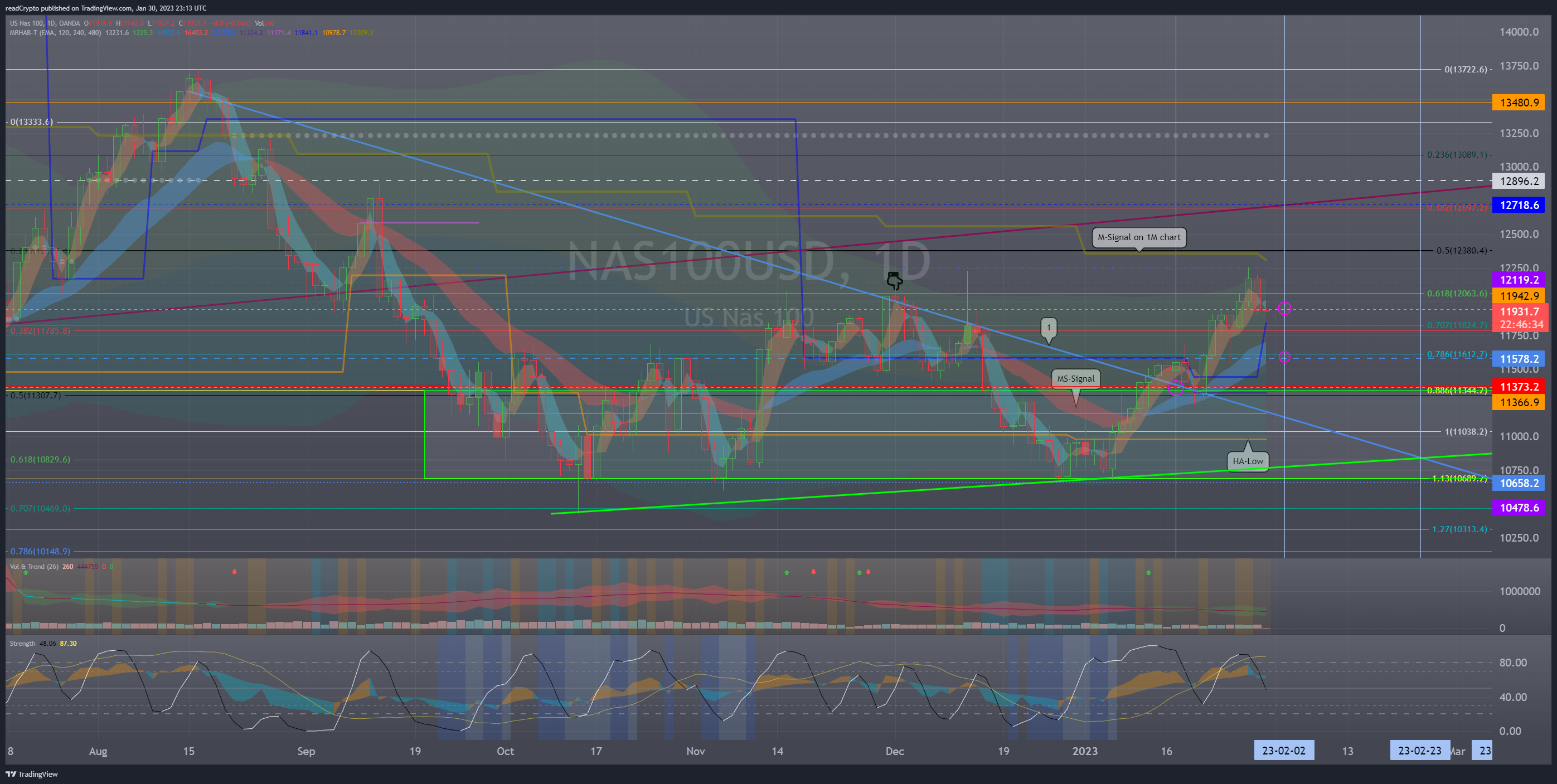Image resolution: width=1557 pixels, height=784 pixels.
Task: Click the 'Oct' label on time axis
Action: click(505, 751)
